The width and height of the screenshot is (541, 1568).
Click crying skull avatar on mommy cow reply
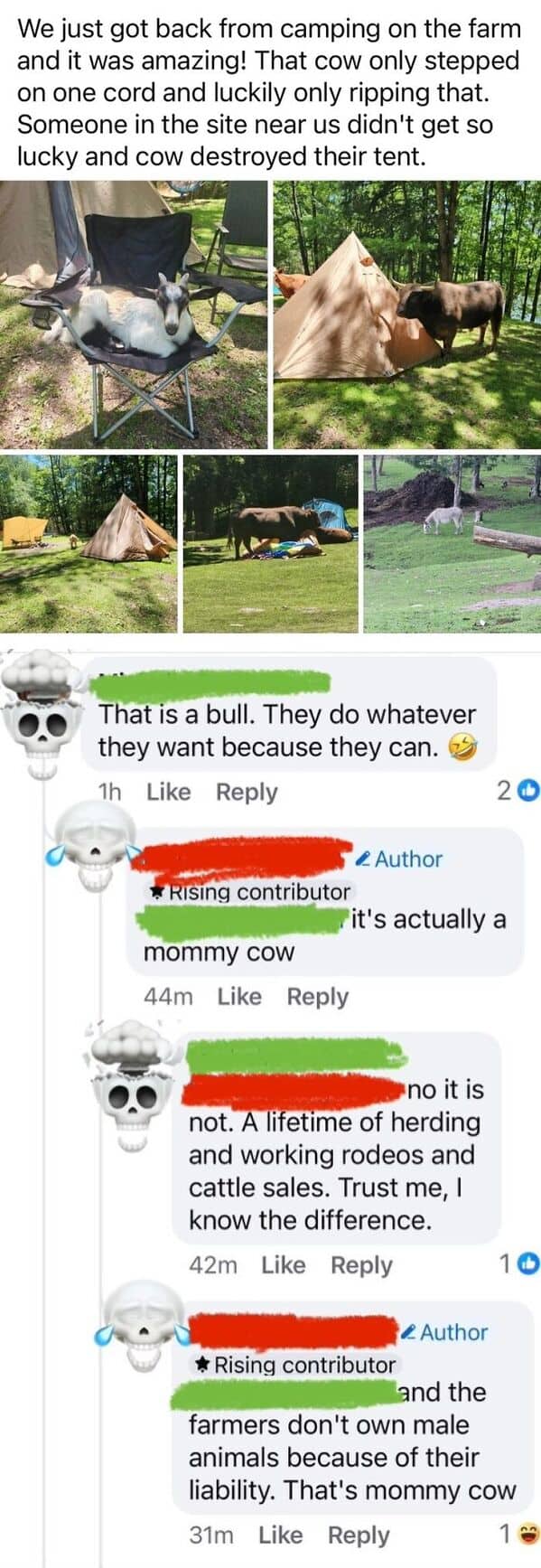(x=92, y=848)
